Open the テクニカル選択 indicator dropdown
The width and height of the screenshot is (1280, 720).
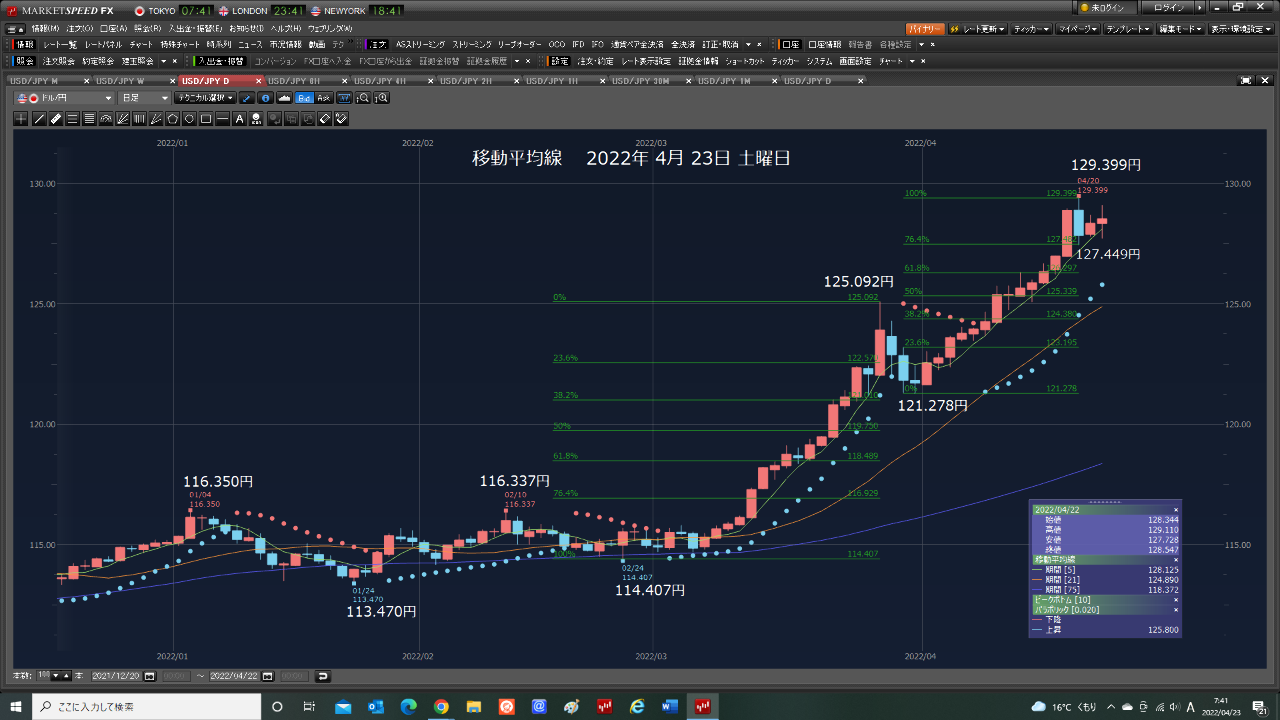205,98
